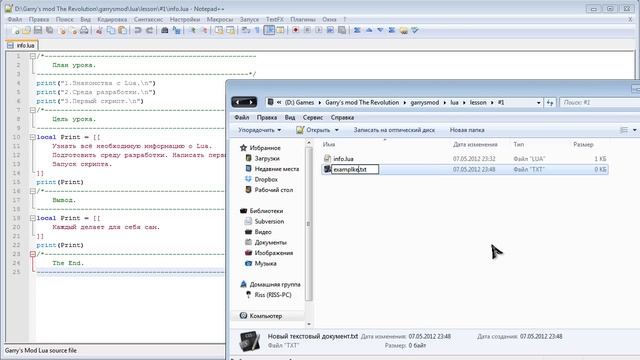Refresh the folder next to address bar
This screenshot has height=360, width=640.
pos(550,103)
